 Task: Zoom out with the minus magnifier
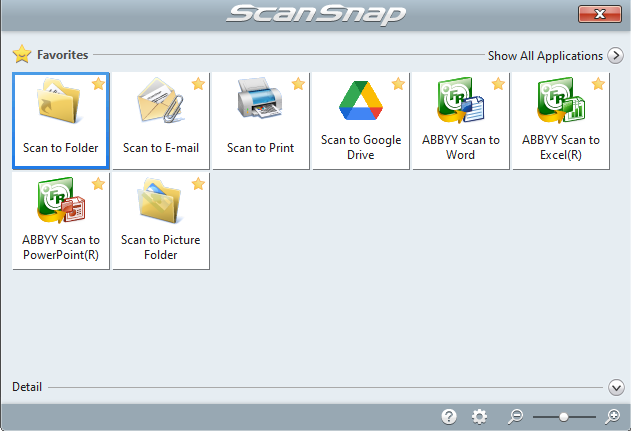click(515, 417)
